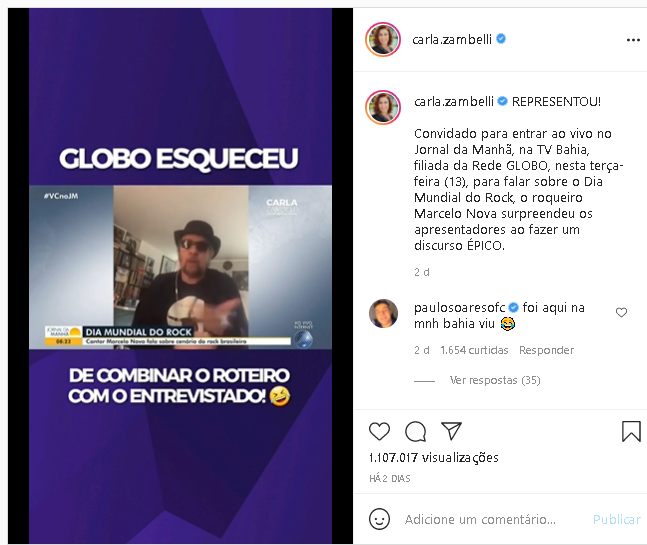Viewport: 647px width, 545px height.
Task: Like the paulosoaresofc comment with small heart
Action: coord(621,312)
